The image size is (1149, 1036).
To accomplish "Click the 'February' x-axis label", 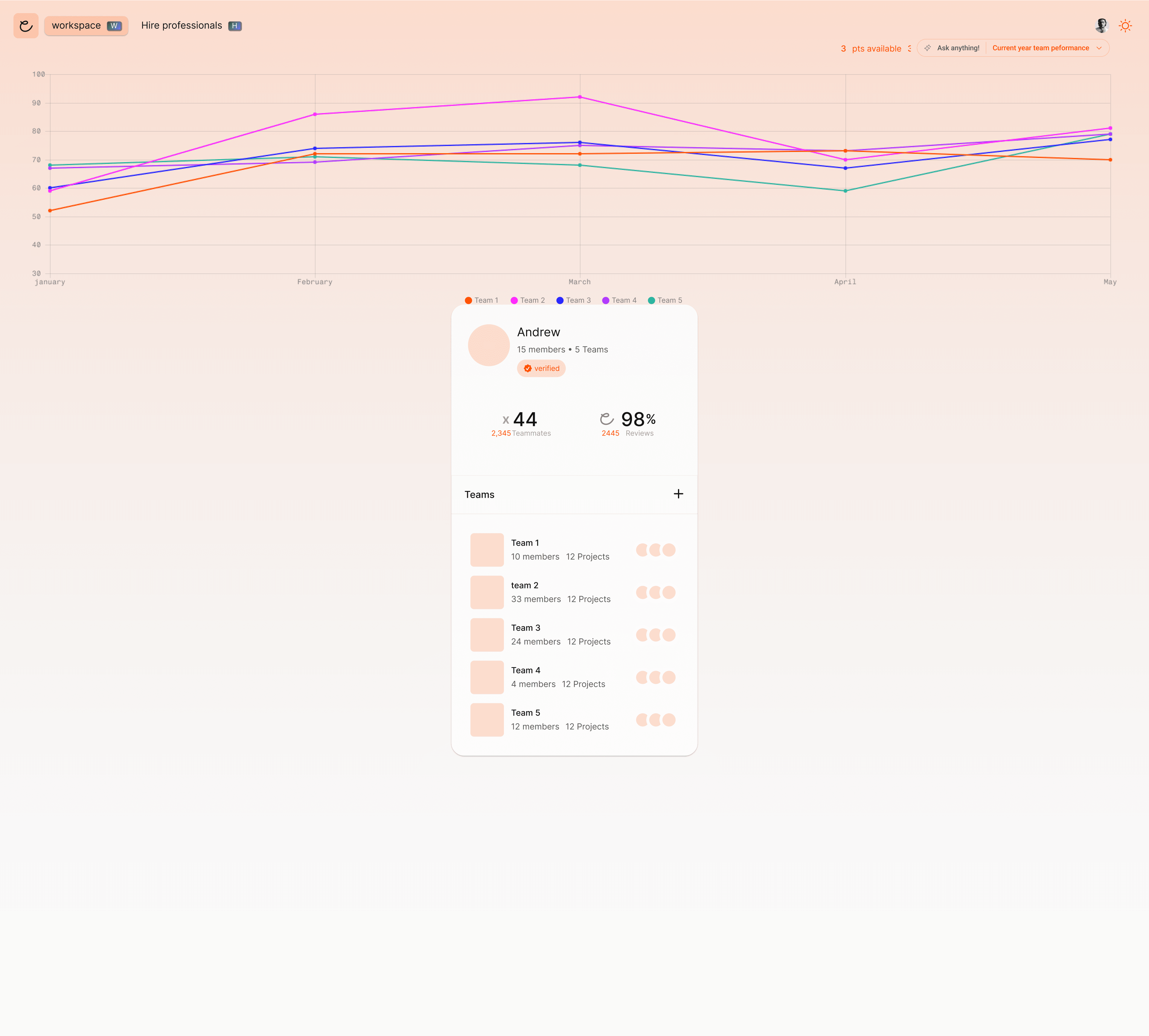I will pos(315,282).
